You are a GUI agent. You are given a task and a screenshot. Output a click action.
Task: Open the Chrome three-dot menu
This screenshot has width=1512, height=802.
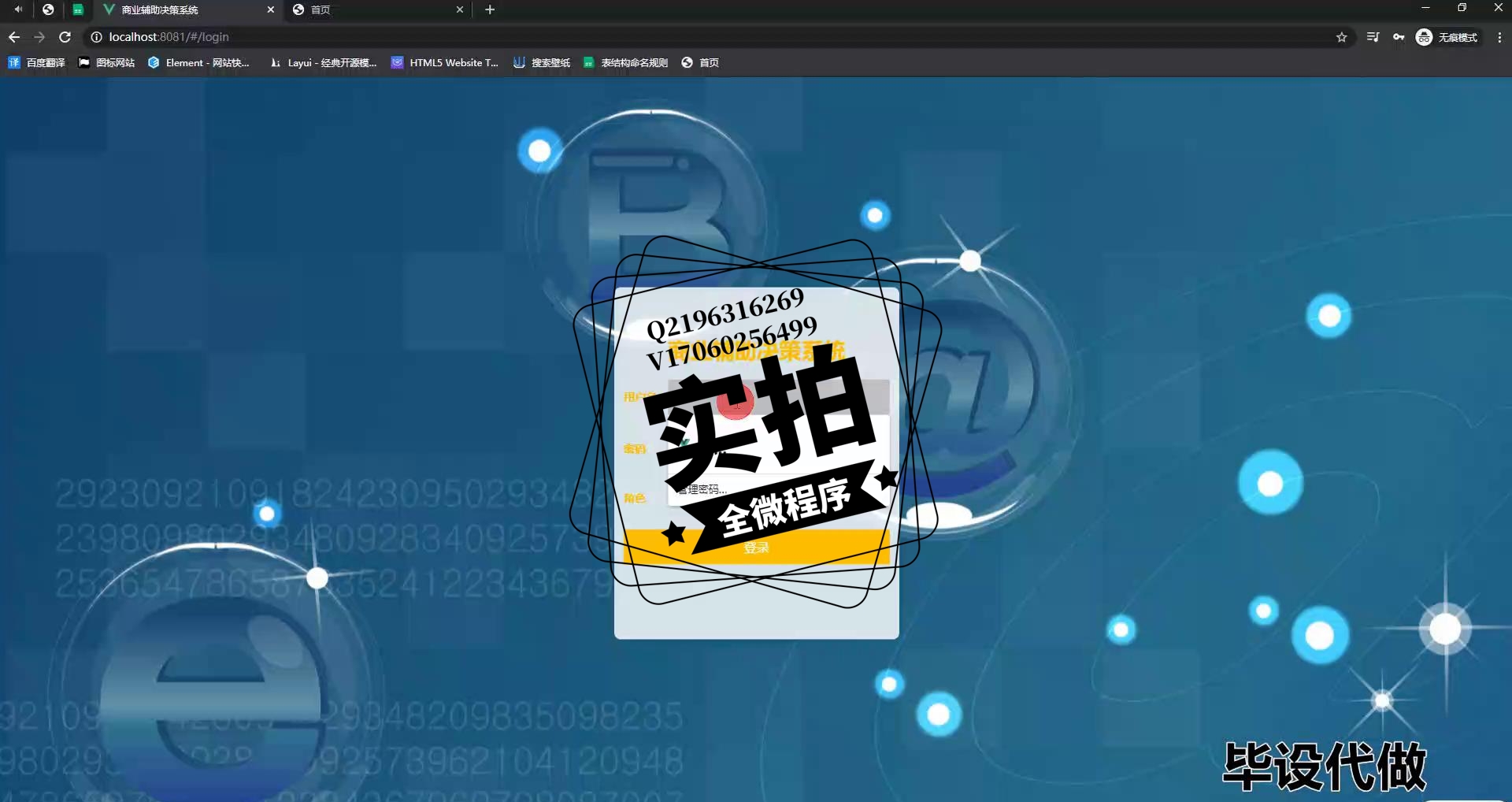click(1499, 37)
